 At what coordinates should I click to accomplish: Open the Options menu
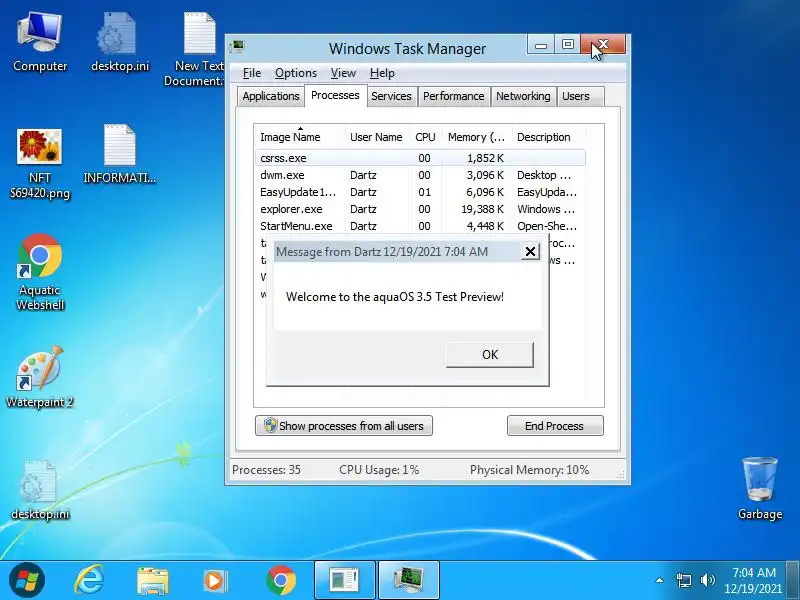[x=295, y=73]
